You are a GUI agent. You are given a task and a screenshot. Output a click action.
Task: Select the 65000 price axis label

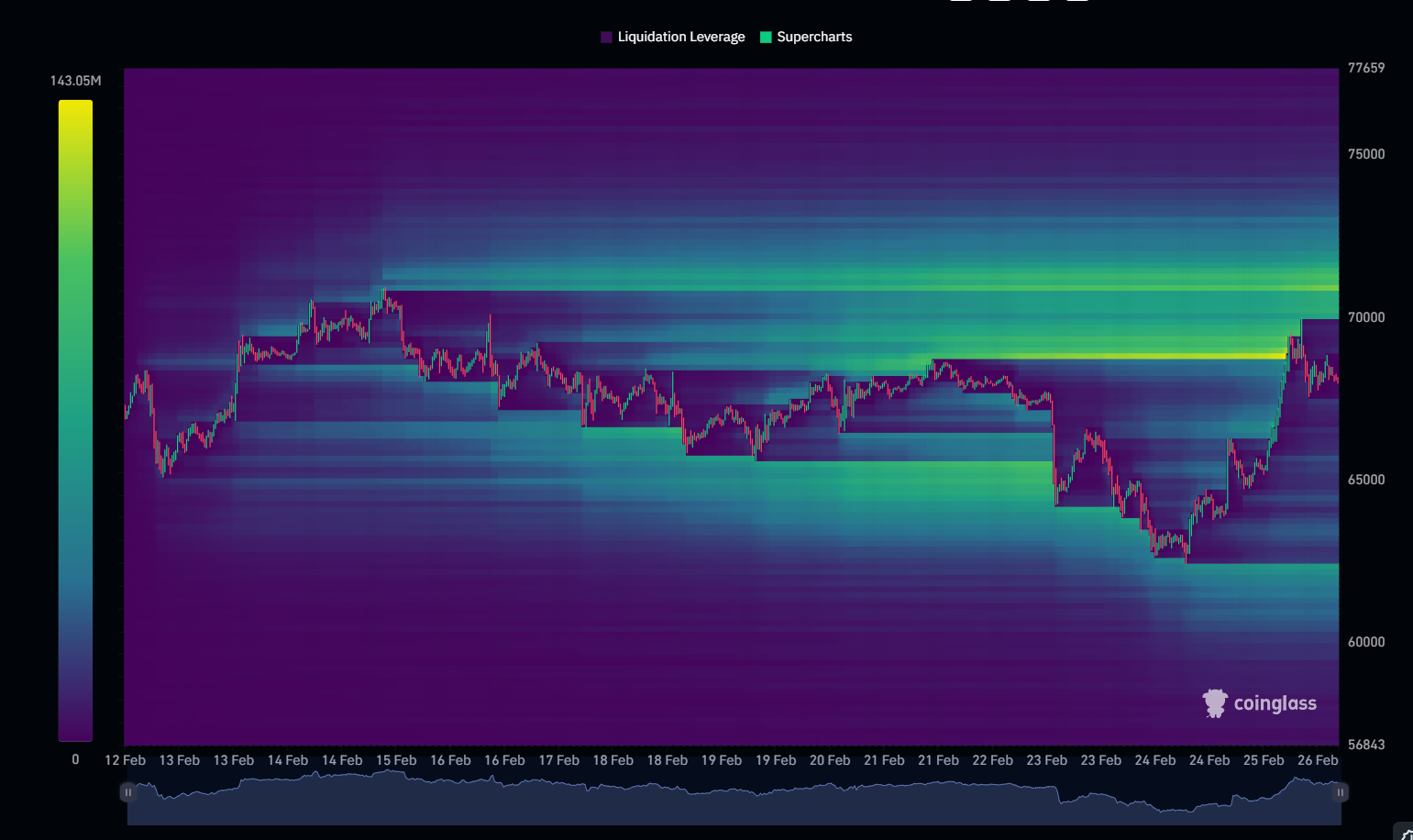tap(1365, 480)
